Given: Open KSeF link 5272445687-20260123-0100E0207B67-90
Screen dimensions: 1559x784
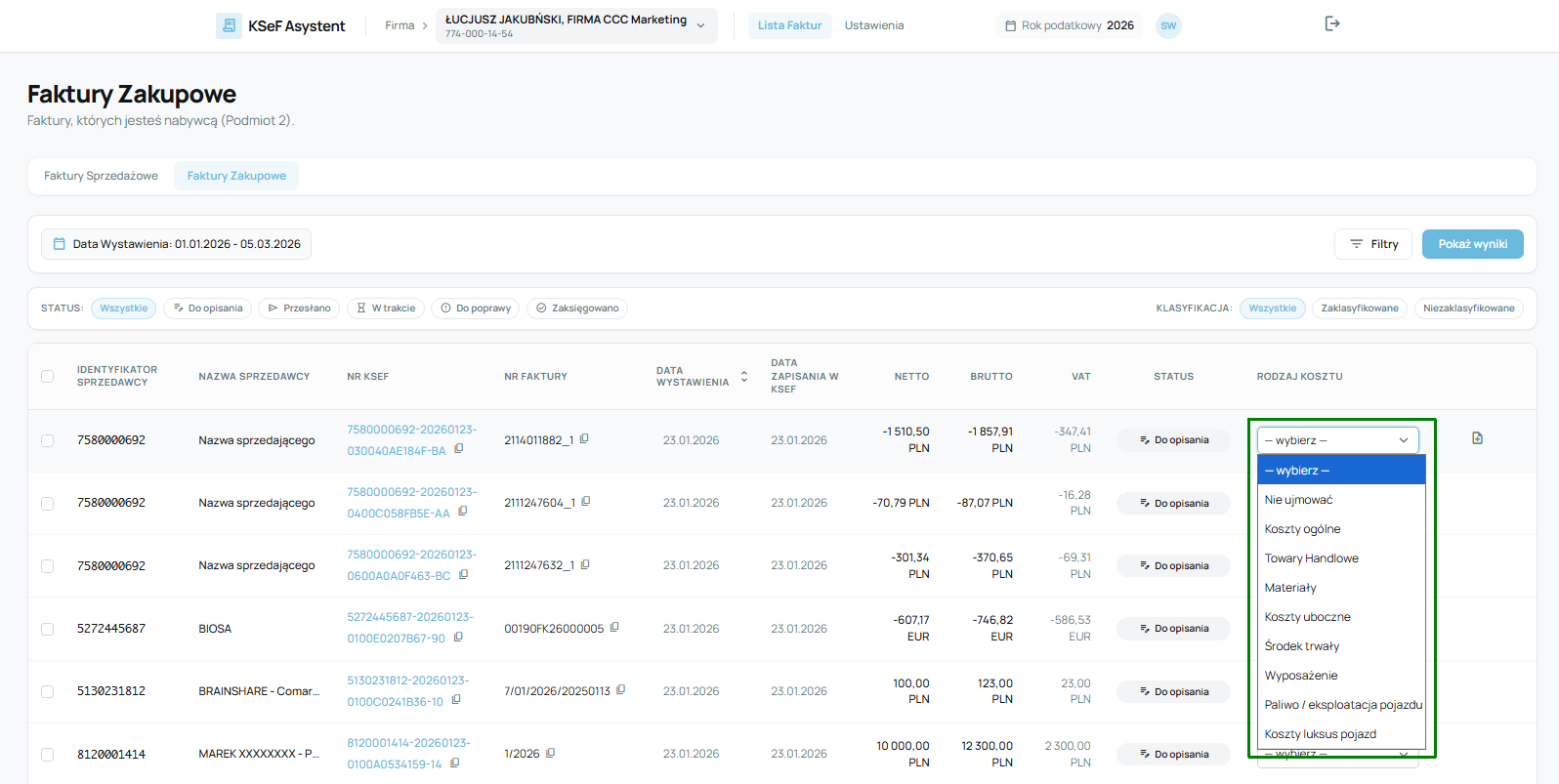Looking at the screenshot, I should pyautogui.click(x=409, y=628).
